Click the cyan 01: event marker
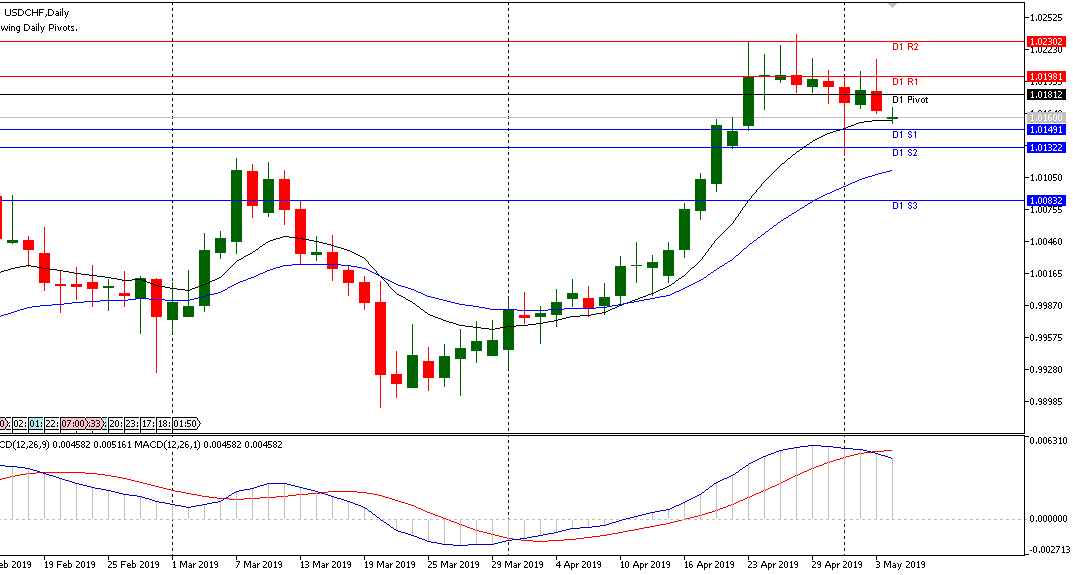Viewport: 1073px width, 575px height. point(37,424)
